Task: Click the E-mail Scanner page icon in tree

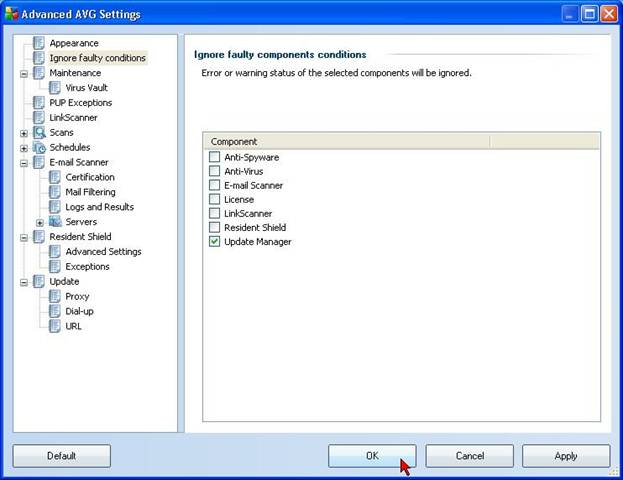Action: coord(39,162)
